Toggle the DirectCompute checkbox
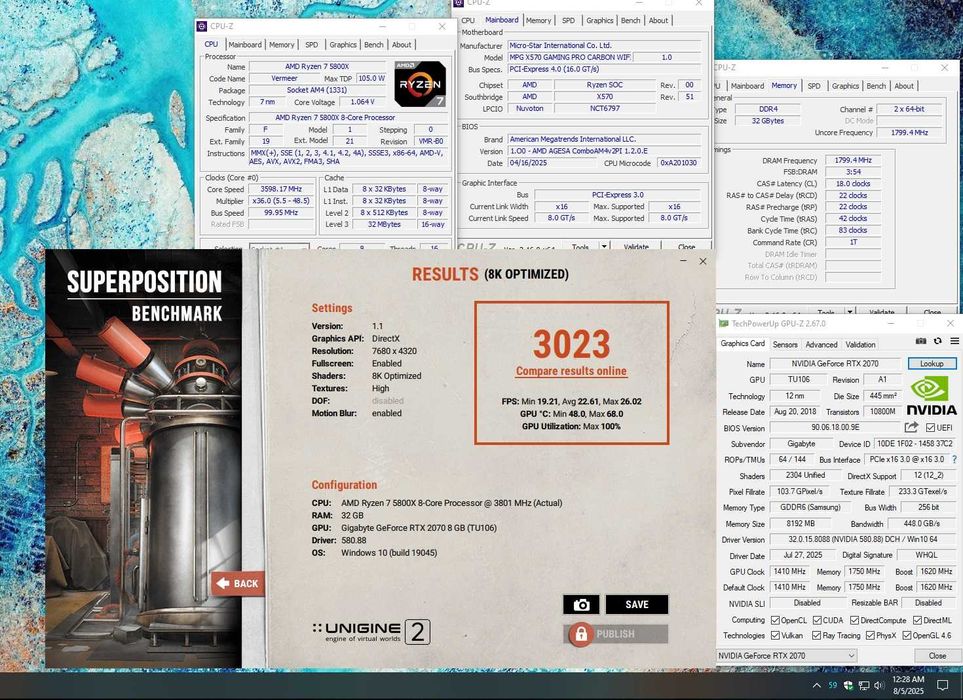 [x=854, y=620]
